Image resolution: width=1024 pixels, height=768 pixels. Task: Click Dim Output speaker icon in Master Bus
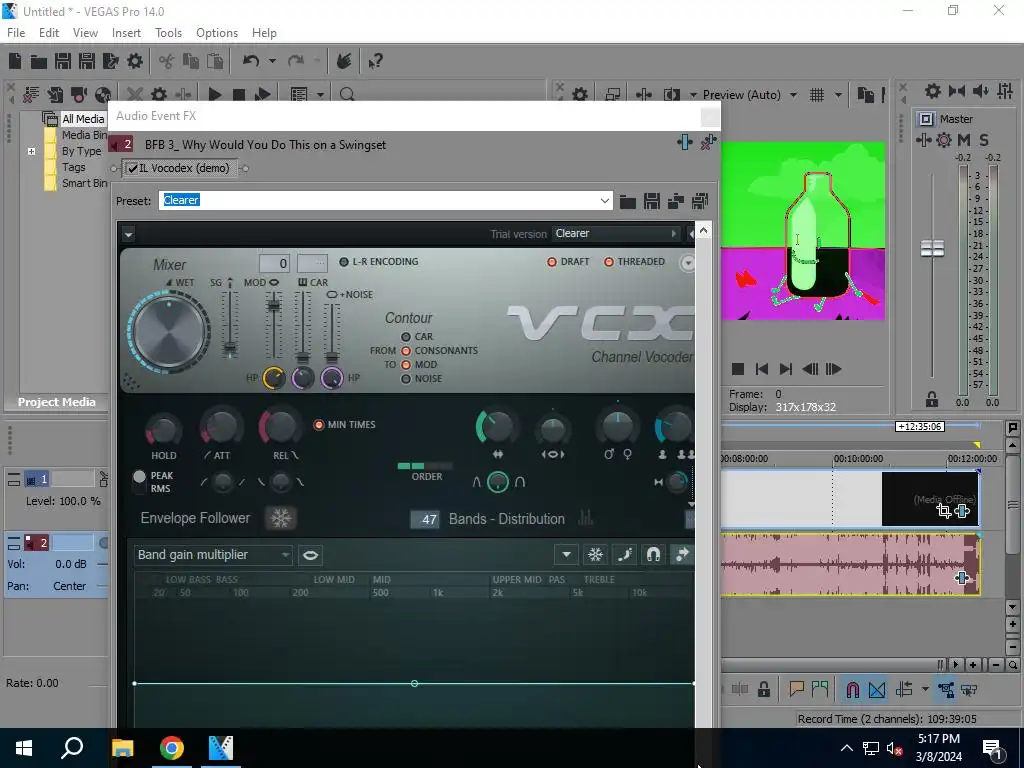[981, 91]
